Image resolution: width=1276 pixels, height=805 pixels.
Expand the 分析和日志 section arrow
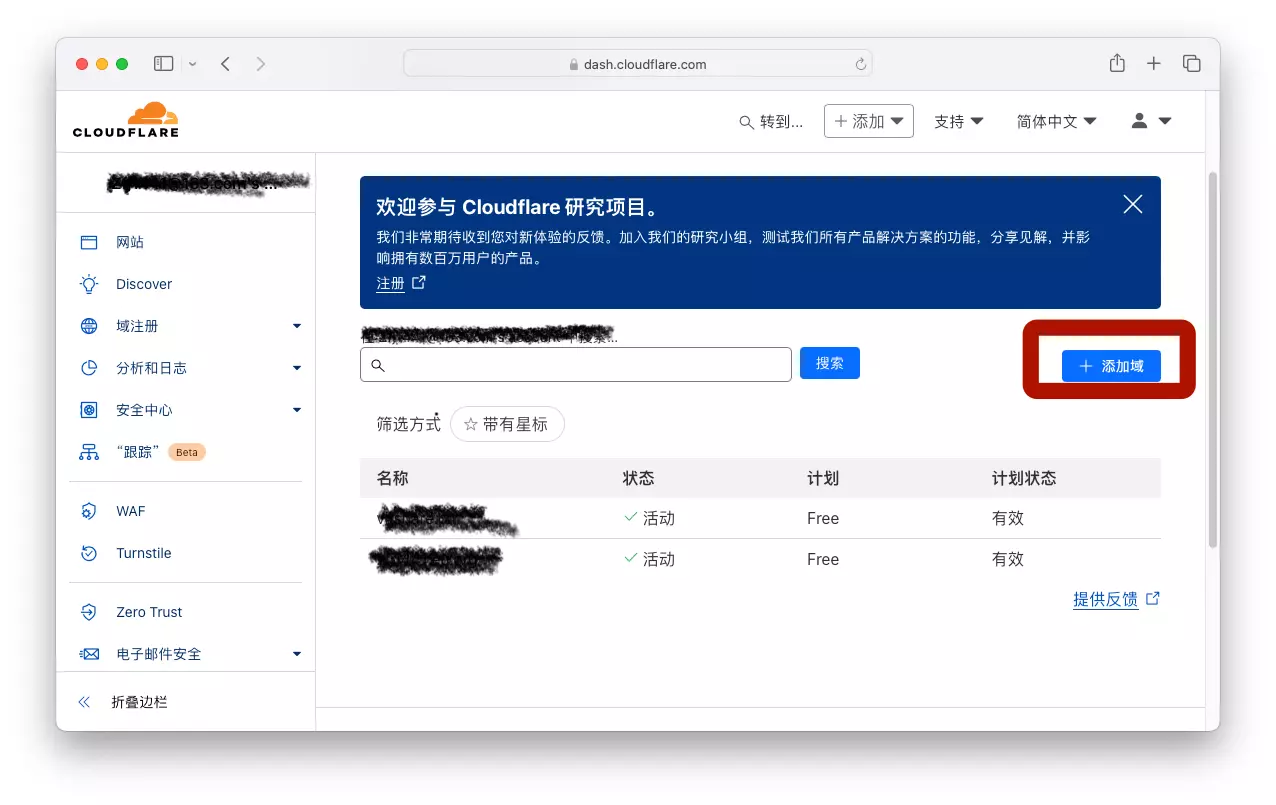297,368
